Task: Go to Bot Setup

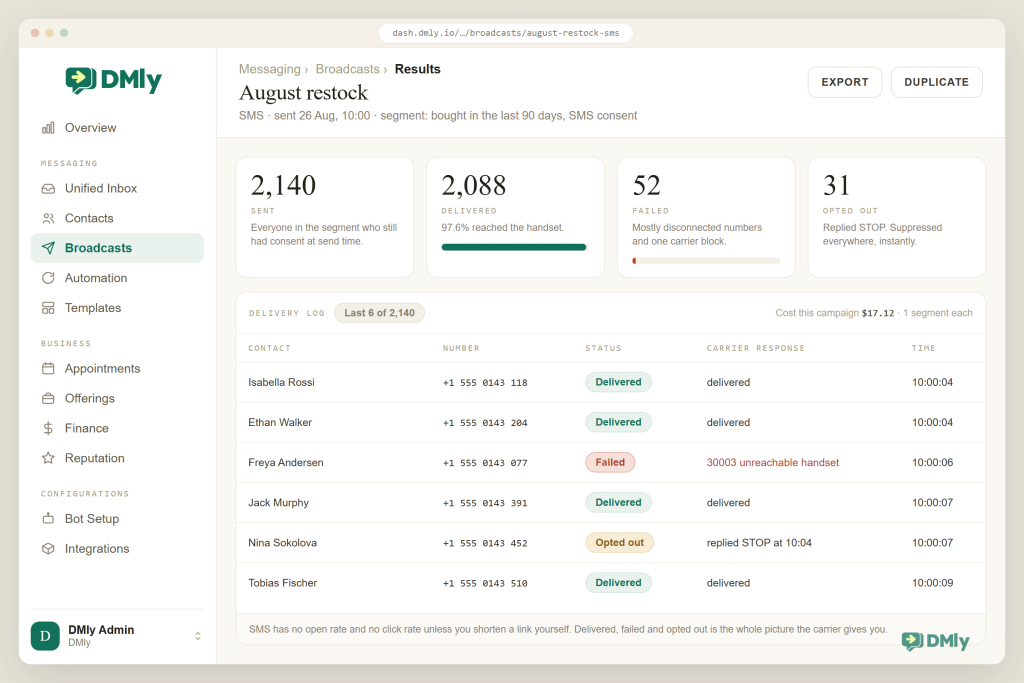Action: tap(118, 519)
